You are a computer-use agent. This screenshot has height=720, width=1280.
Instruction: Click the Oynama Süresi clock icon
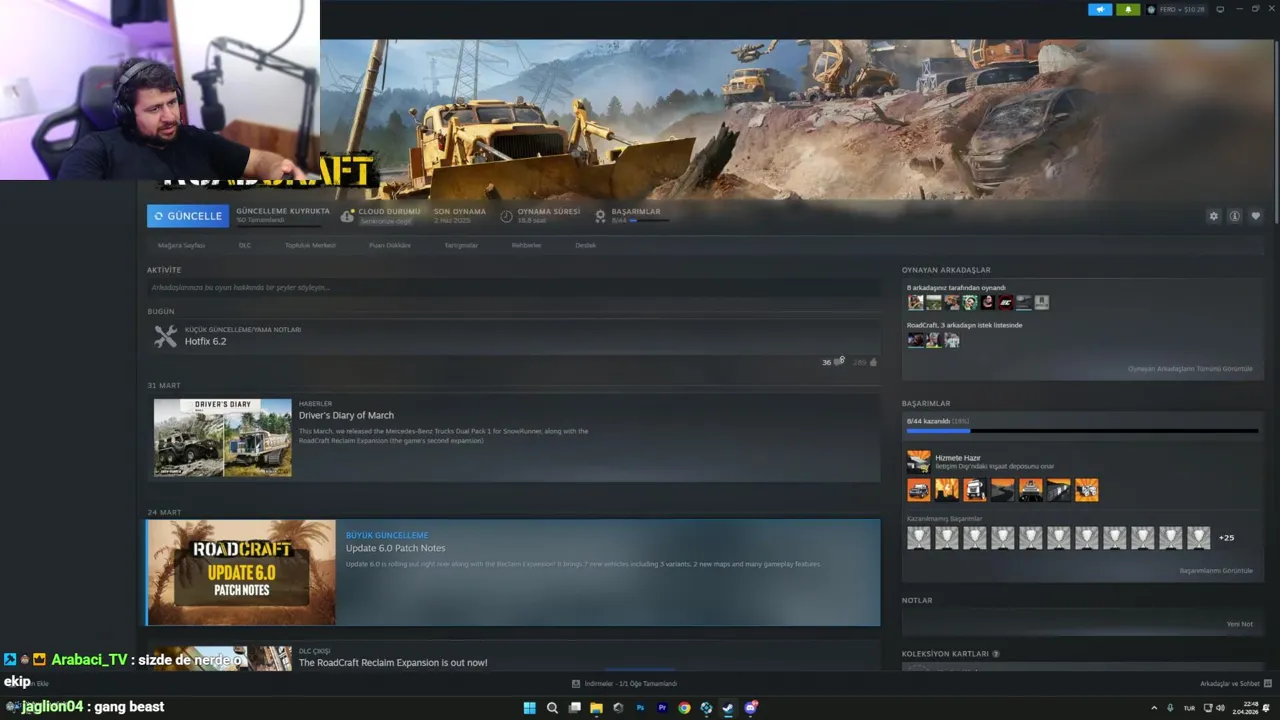(x=507, y=216)
